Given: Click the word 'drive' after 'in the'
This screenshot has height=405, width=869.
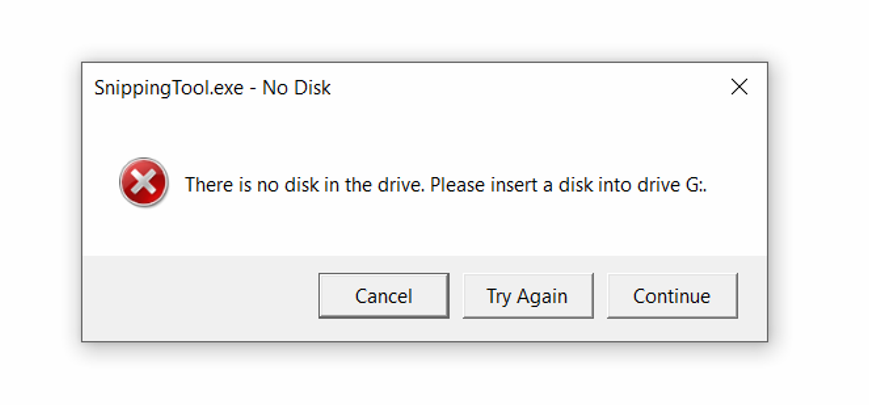Looking at the screenshot, I should pos(397,184).
